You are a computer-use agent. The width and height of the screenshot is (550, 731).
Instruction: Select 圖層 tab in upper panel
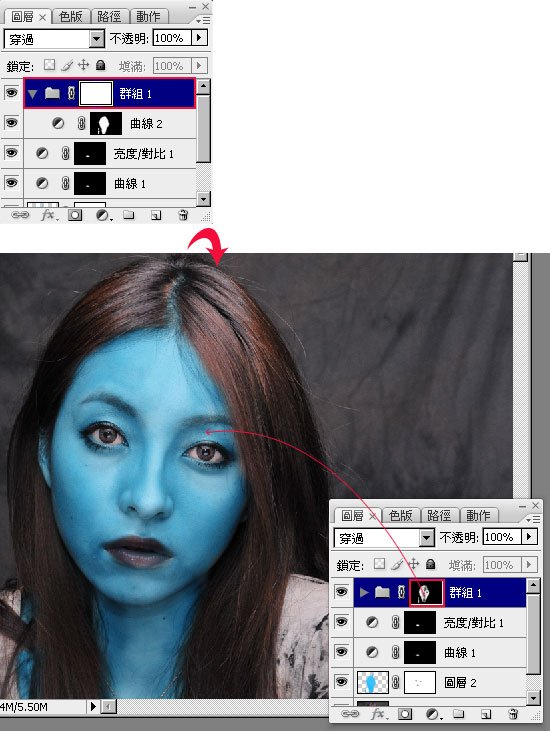(27, 17)
